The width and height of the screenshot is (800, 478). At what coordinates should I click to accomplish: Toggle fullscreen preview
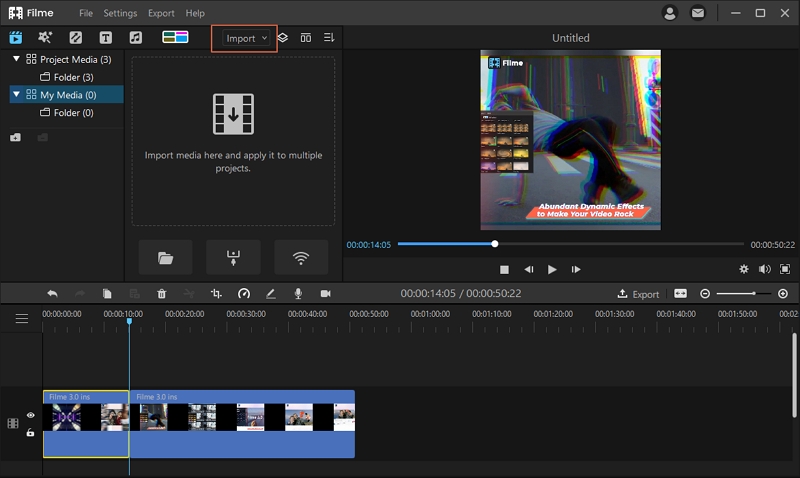click(x=785, y=269)
